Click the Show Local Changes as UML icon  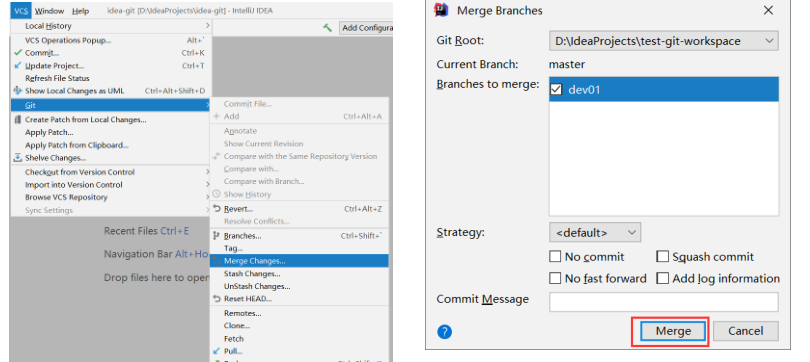(18, 91)
